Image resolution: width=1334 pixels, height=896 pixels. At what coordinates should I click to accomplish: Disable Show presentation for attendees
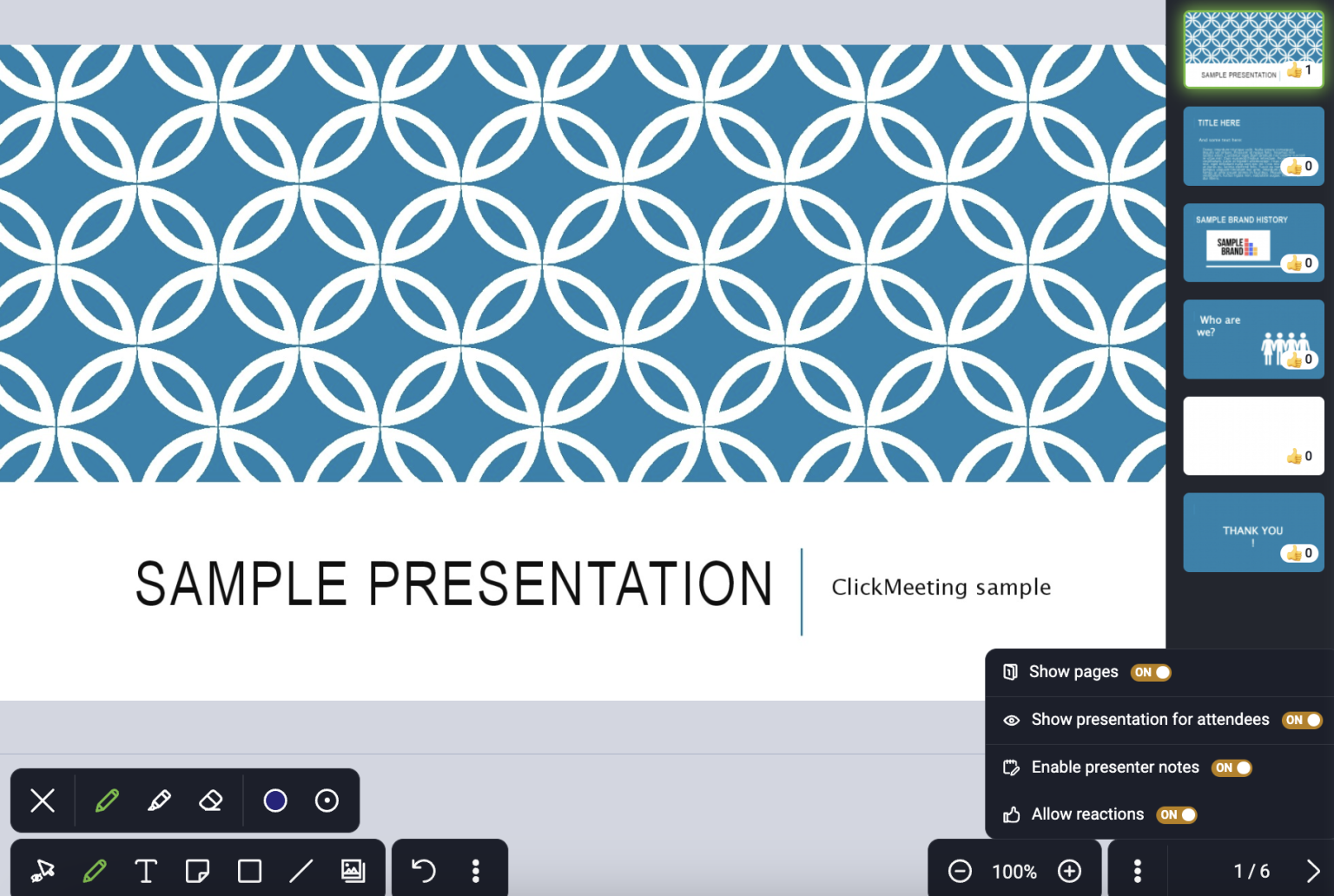(x=1303, y=720)
